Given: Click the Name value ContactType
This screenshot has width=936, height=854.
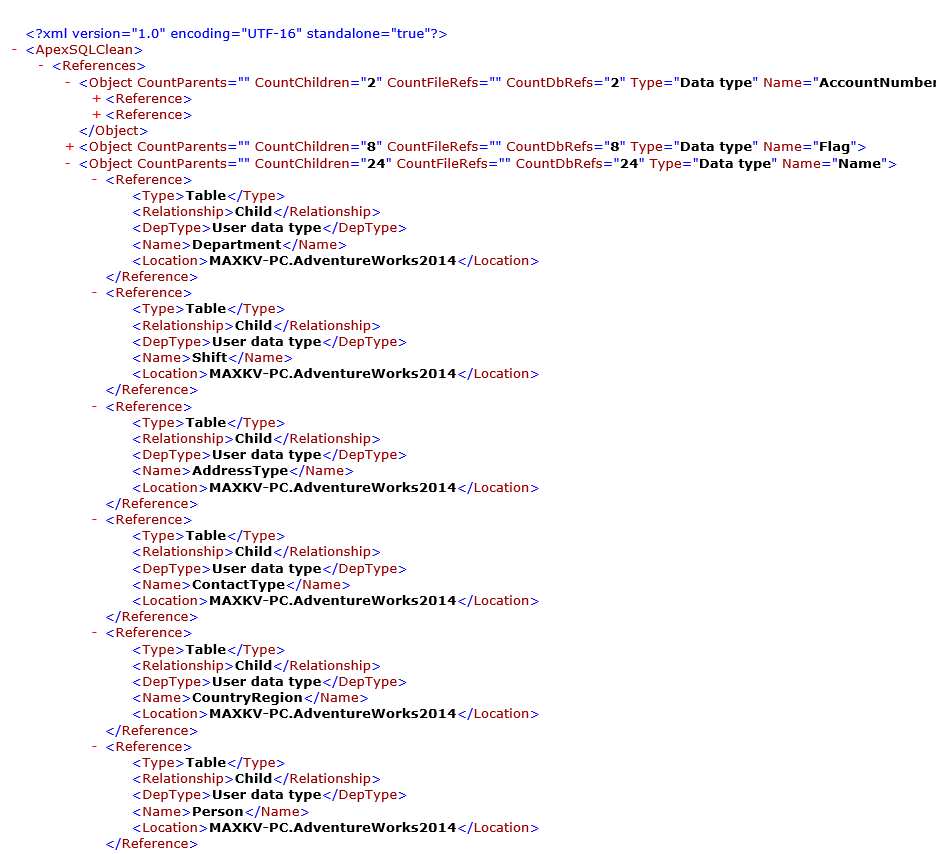Looking at the screenshot, I should 238,585.
